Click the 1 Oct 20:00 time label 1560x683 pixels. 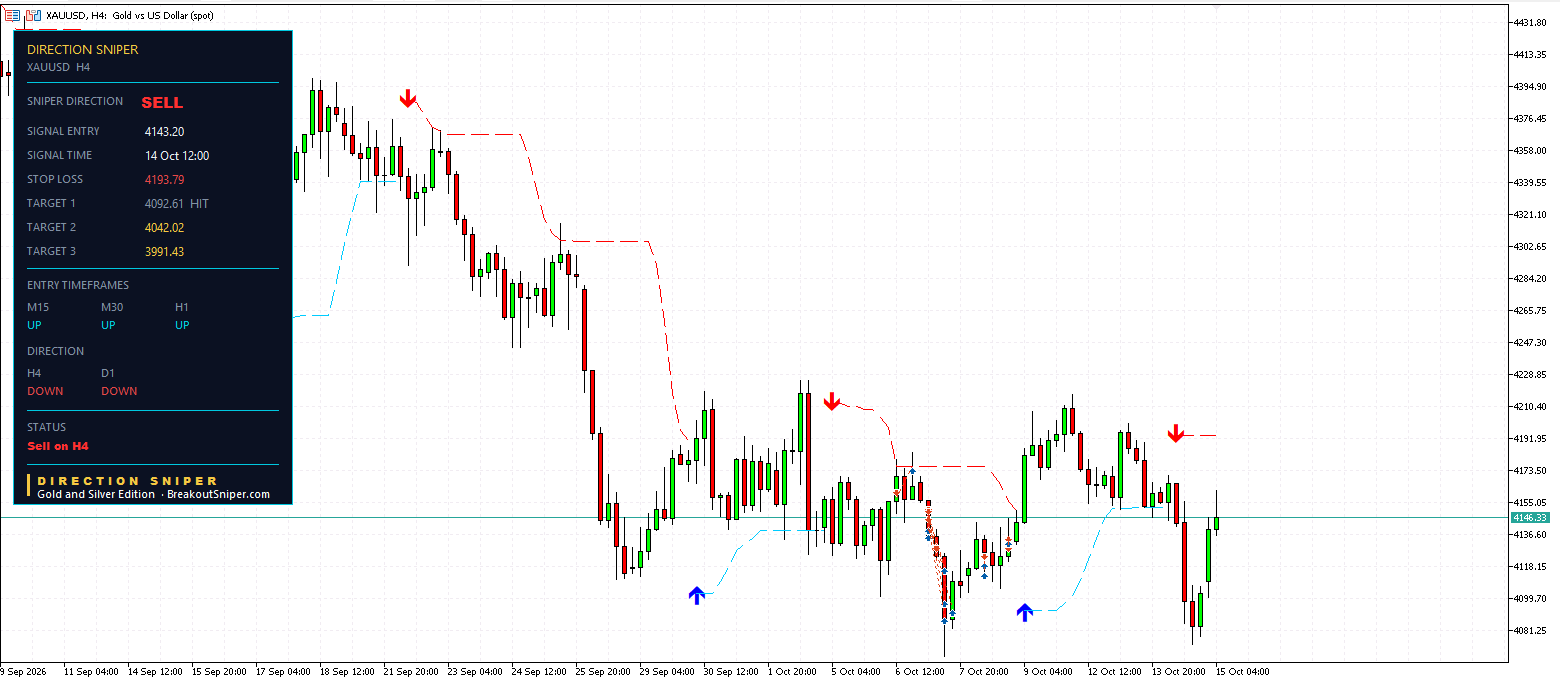pos(794,671)
